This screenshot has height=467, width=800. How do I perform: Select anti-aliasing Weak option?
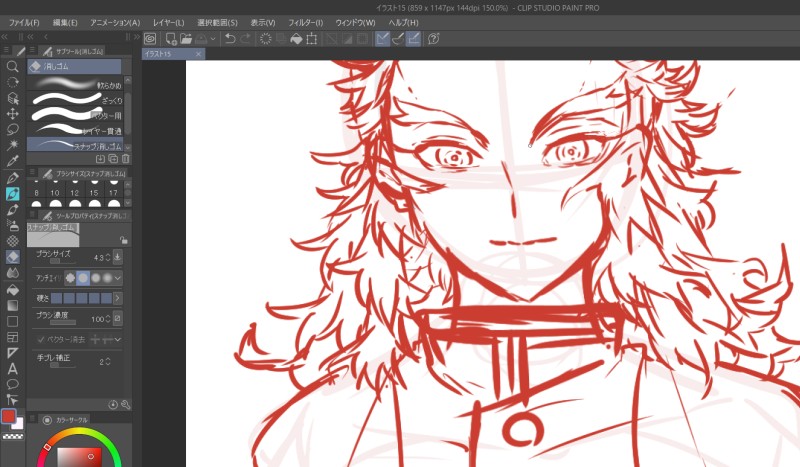[83, 278]
